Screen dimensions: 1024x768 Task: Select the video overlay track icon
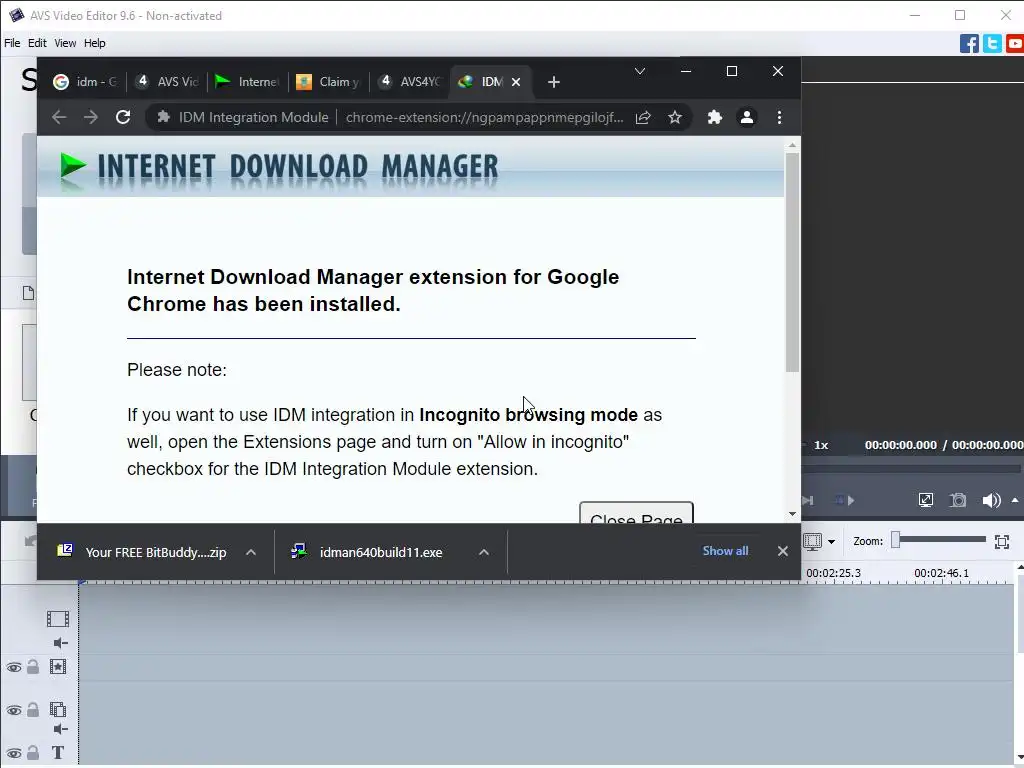click(58, 709)
